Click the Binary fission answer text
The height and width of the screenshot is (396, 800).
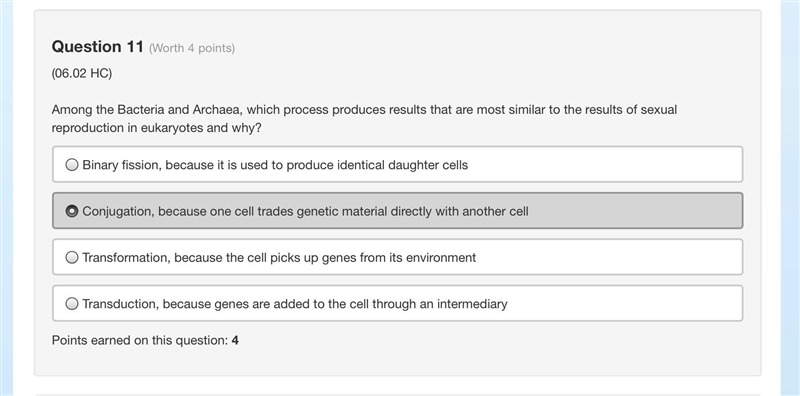point(275,165)
